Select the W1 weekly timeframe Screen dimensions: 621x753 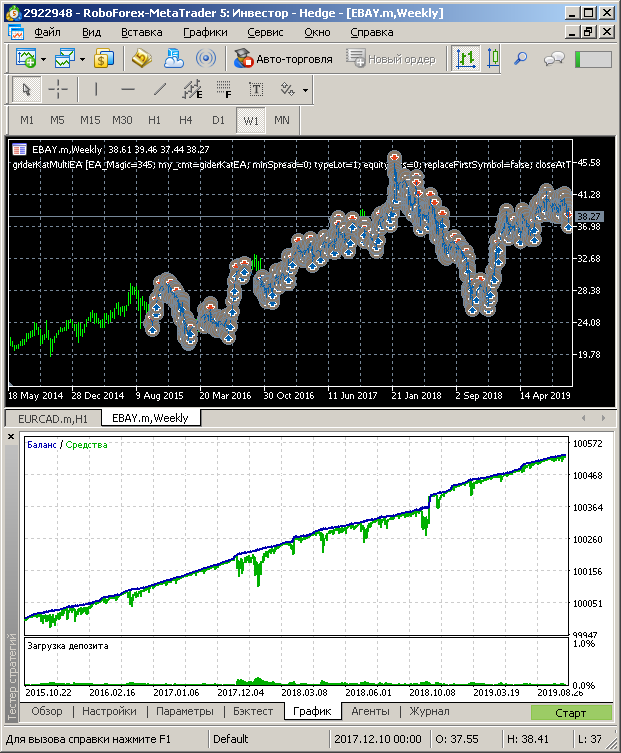tap(251, 120)
